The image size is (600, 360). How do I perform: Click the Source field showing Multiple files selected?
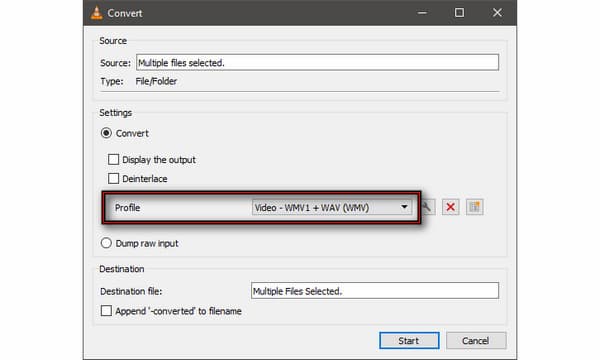click(317, 62)
